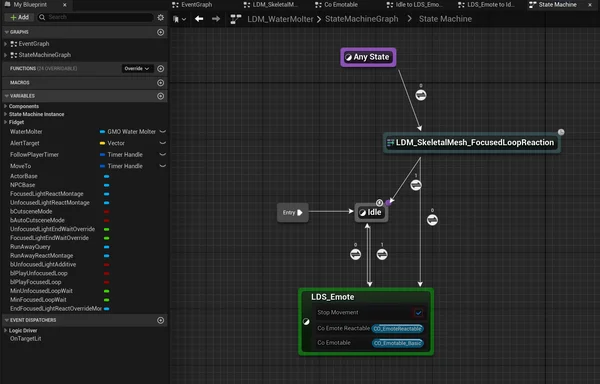600x384 pixels.
Task: Expand the Fidget variable category
Action: [5, 122]
